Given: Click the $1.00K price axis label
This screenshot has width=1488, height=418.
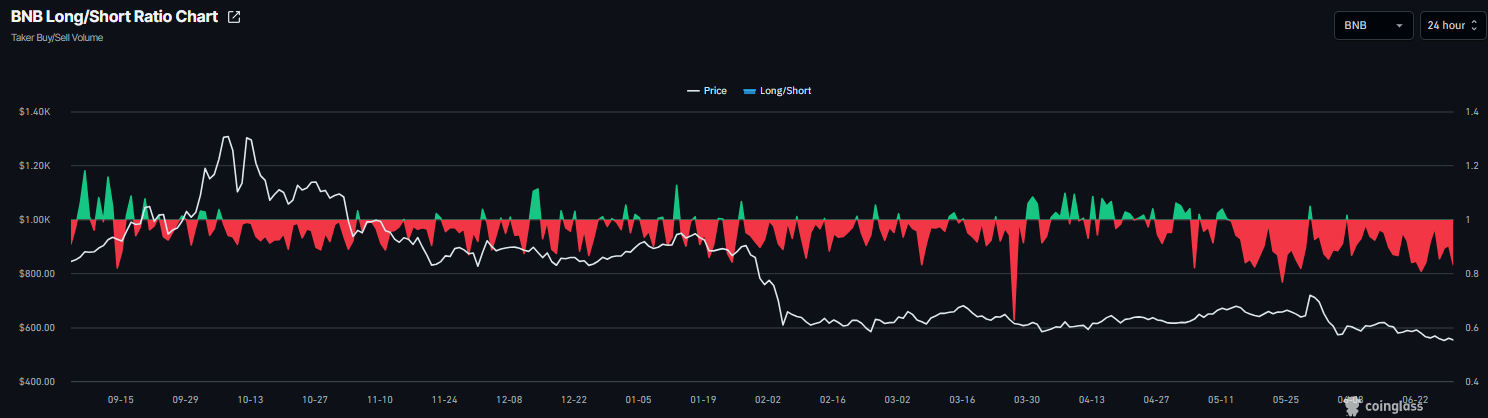Looking at the screenshot, I should (x=34, y=220).
